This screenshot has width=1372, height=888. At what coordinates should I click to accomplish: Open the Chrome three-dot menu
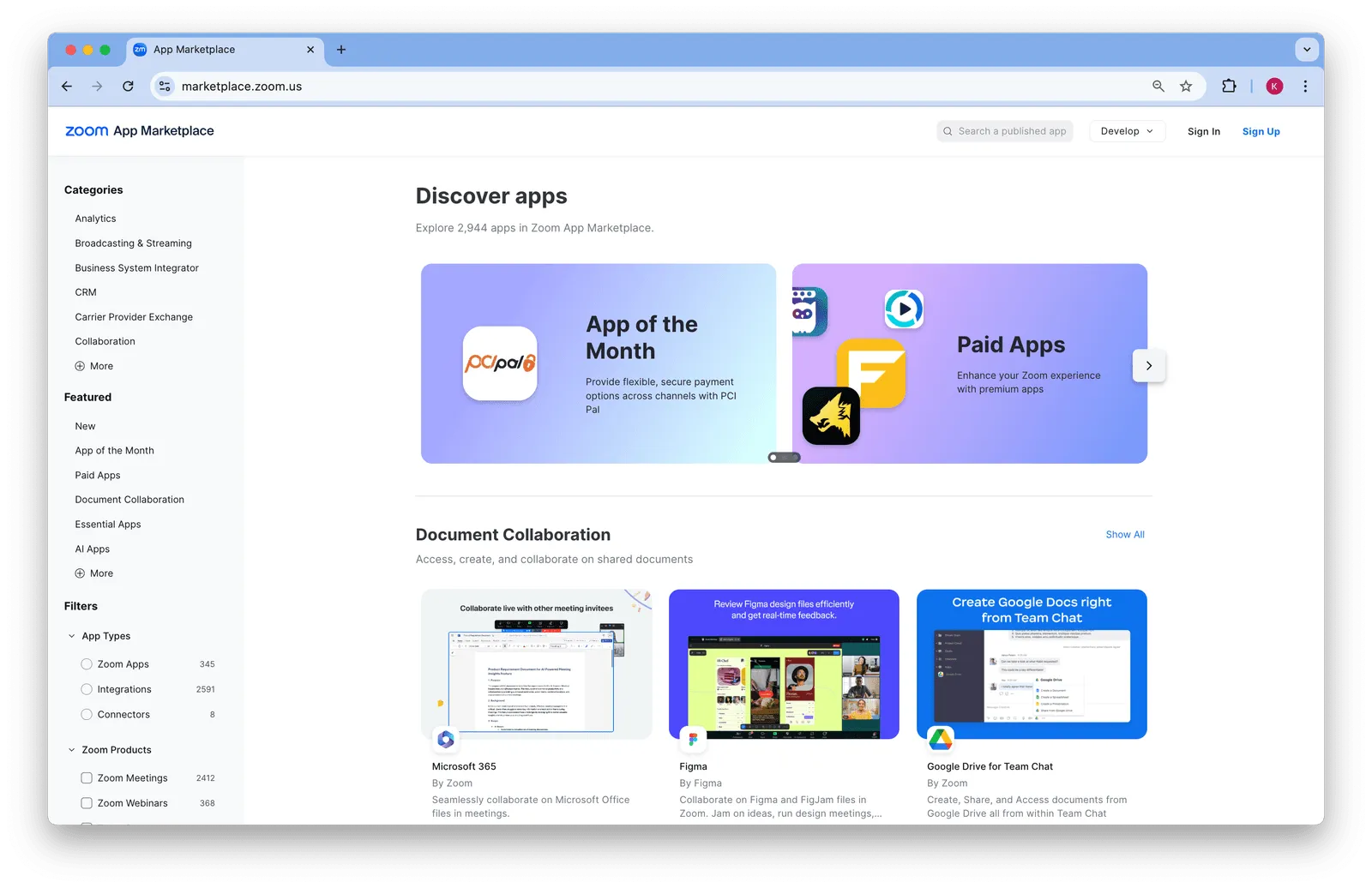(x=1305, y=87)
